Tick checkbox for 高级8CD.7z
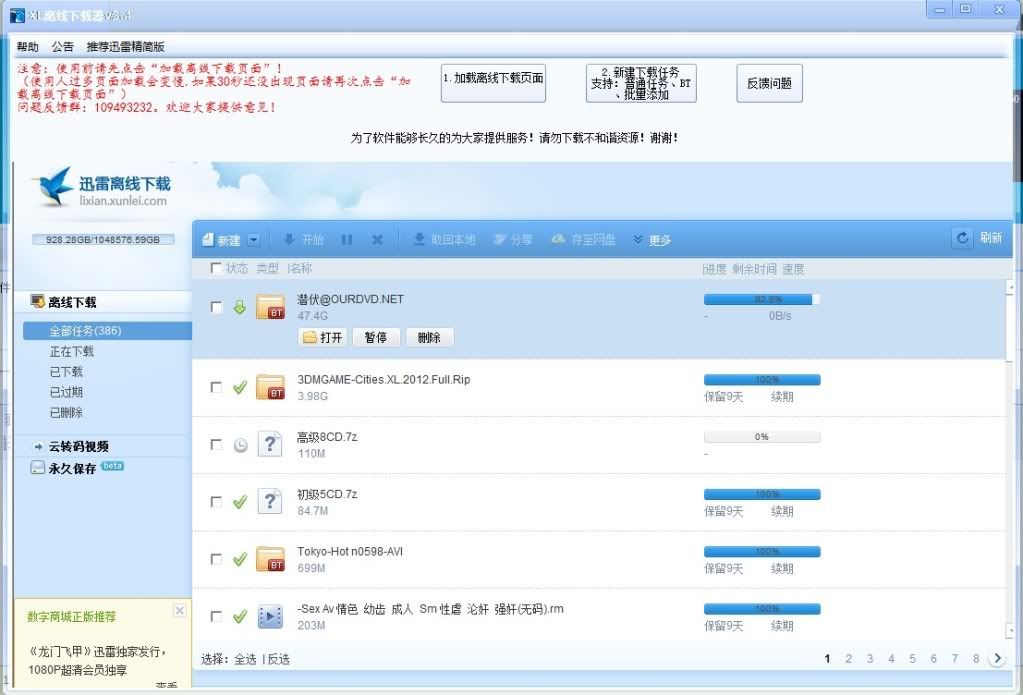 tap(217, 444)
